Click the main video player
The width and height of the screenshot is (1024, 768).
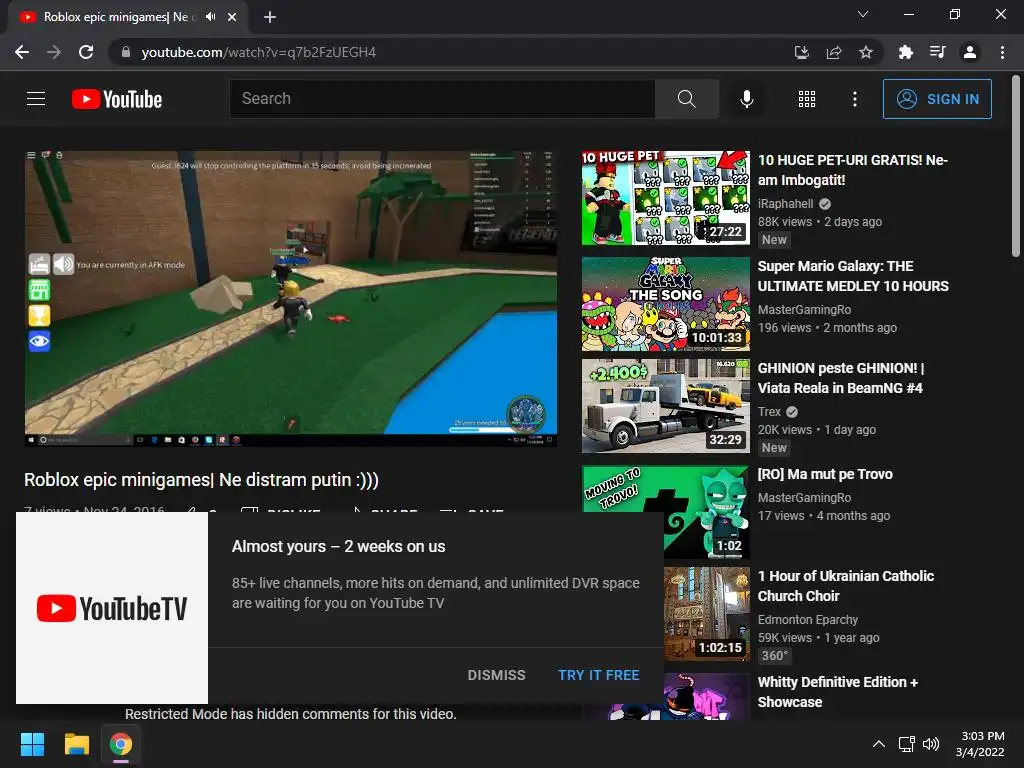(291, 298)
